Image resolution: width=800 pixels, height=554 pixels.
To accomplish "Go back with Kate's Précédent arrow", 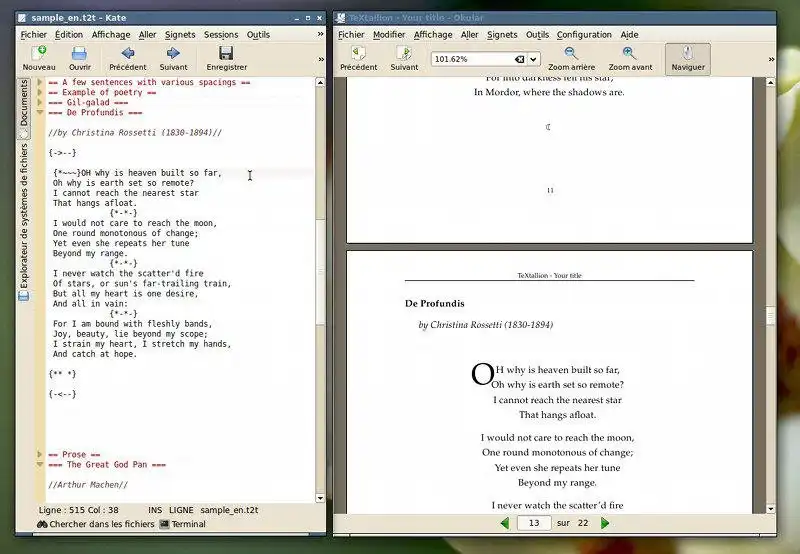I will click(x=128, y=53).
